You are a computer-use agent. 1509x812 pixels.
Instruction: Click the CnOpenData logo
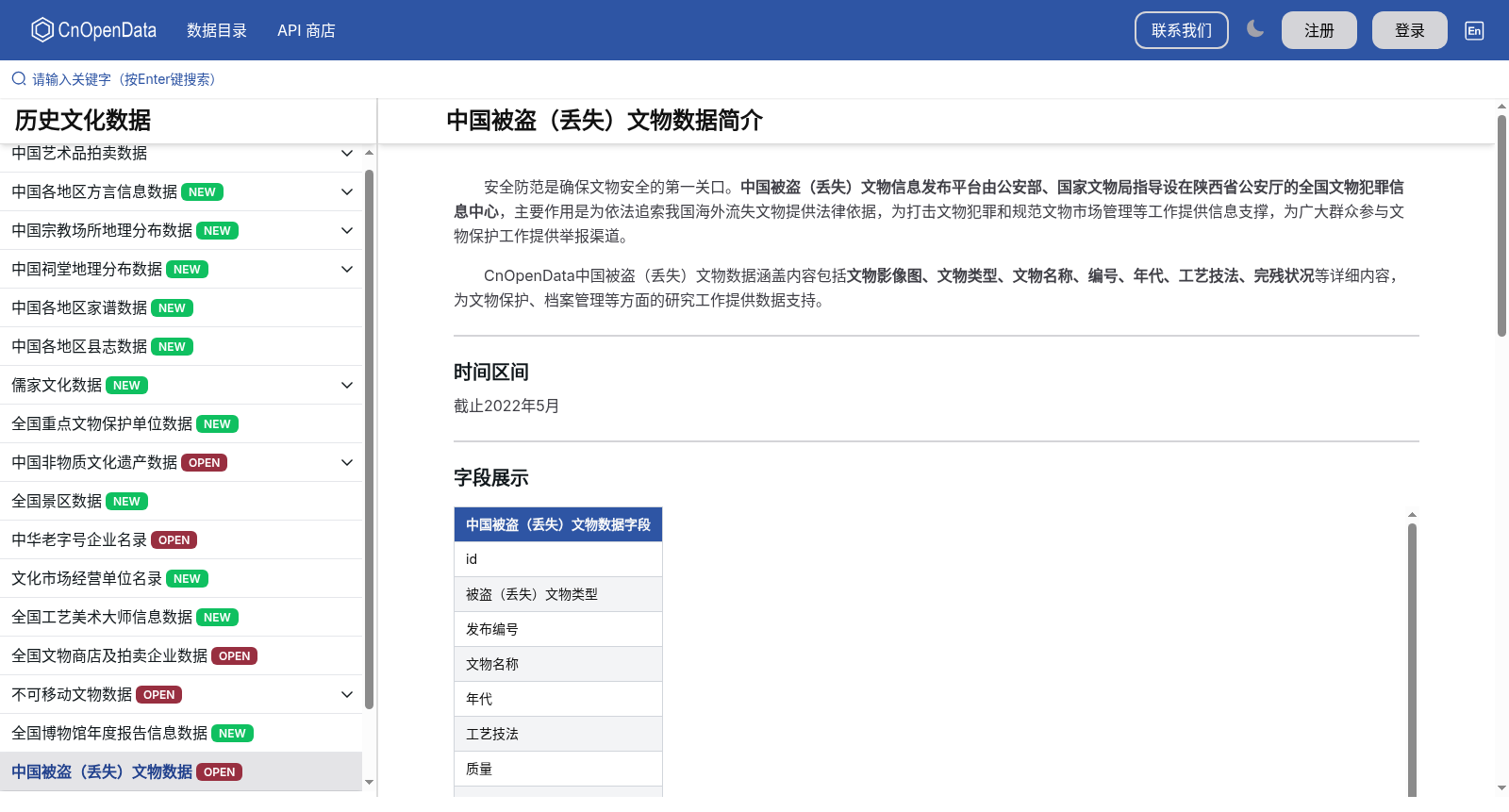coord(93,30)
